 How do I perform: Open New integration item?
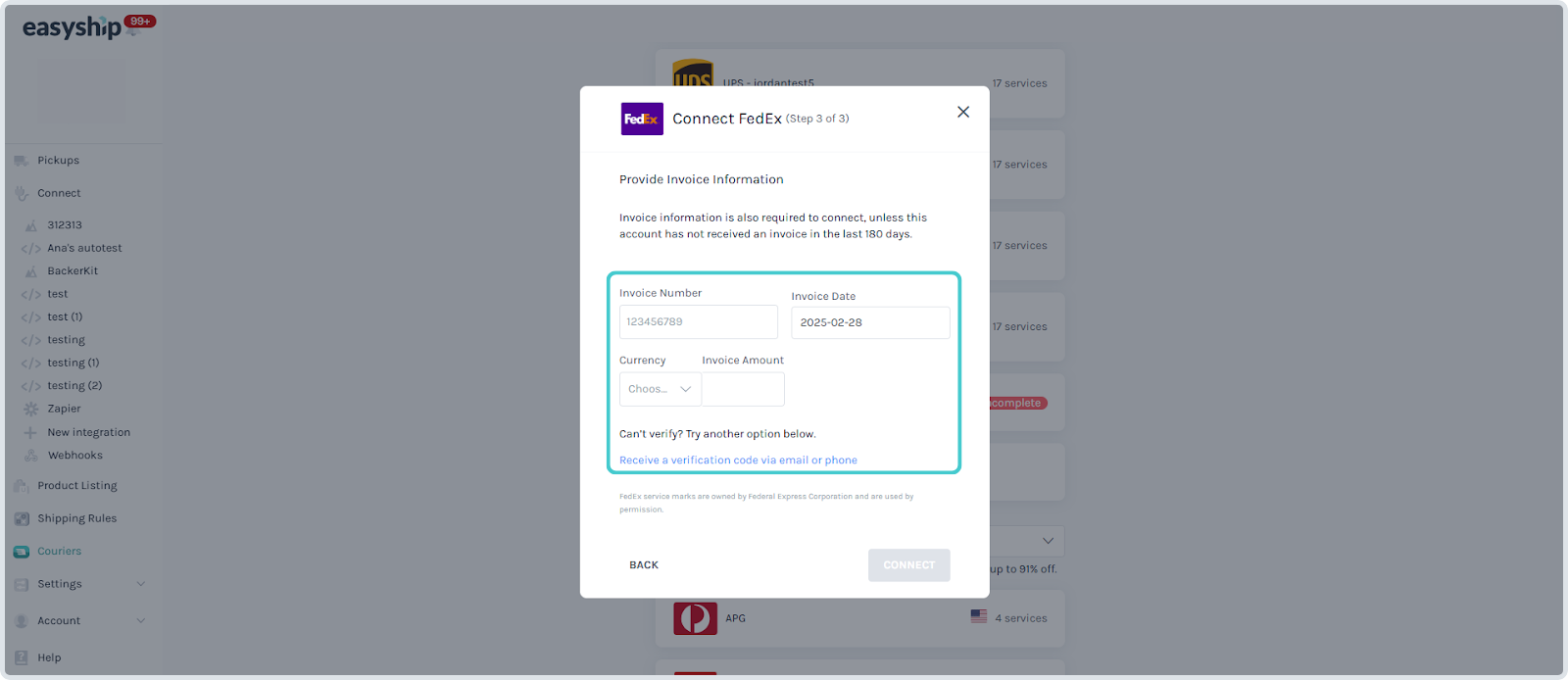(88, 433)
